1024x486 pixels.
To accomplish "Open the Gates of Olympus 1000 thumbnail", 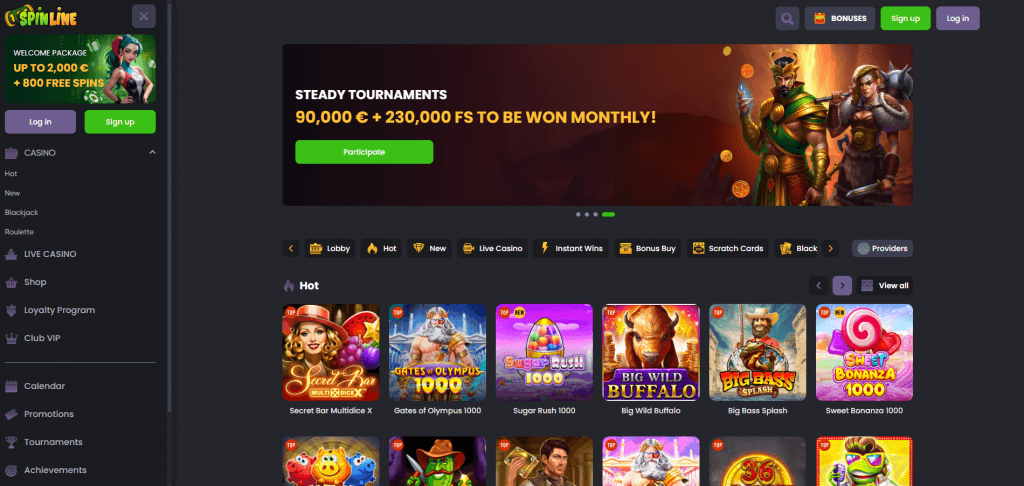I will click(x=438, y=352).
